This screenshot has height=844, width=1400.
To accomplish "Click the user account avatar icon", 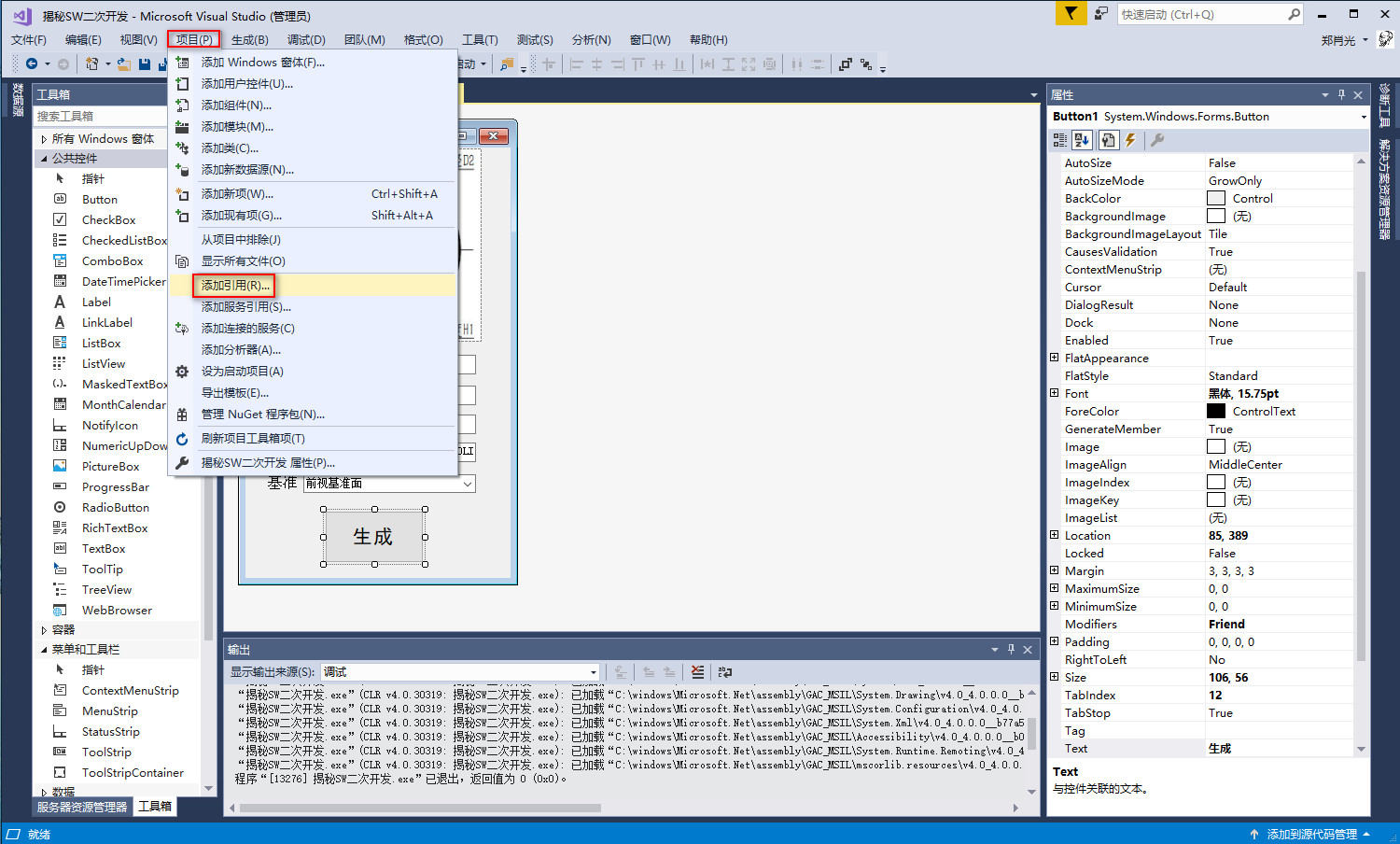I will click(x=1385, y=39).
